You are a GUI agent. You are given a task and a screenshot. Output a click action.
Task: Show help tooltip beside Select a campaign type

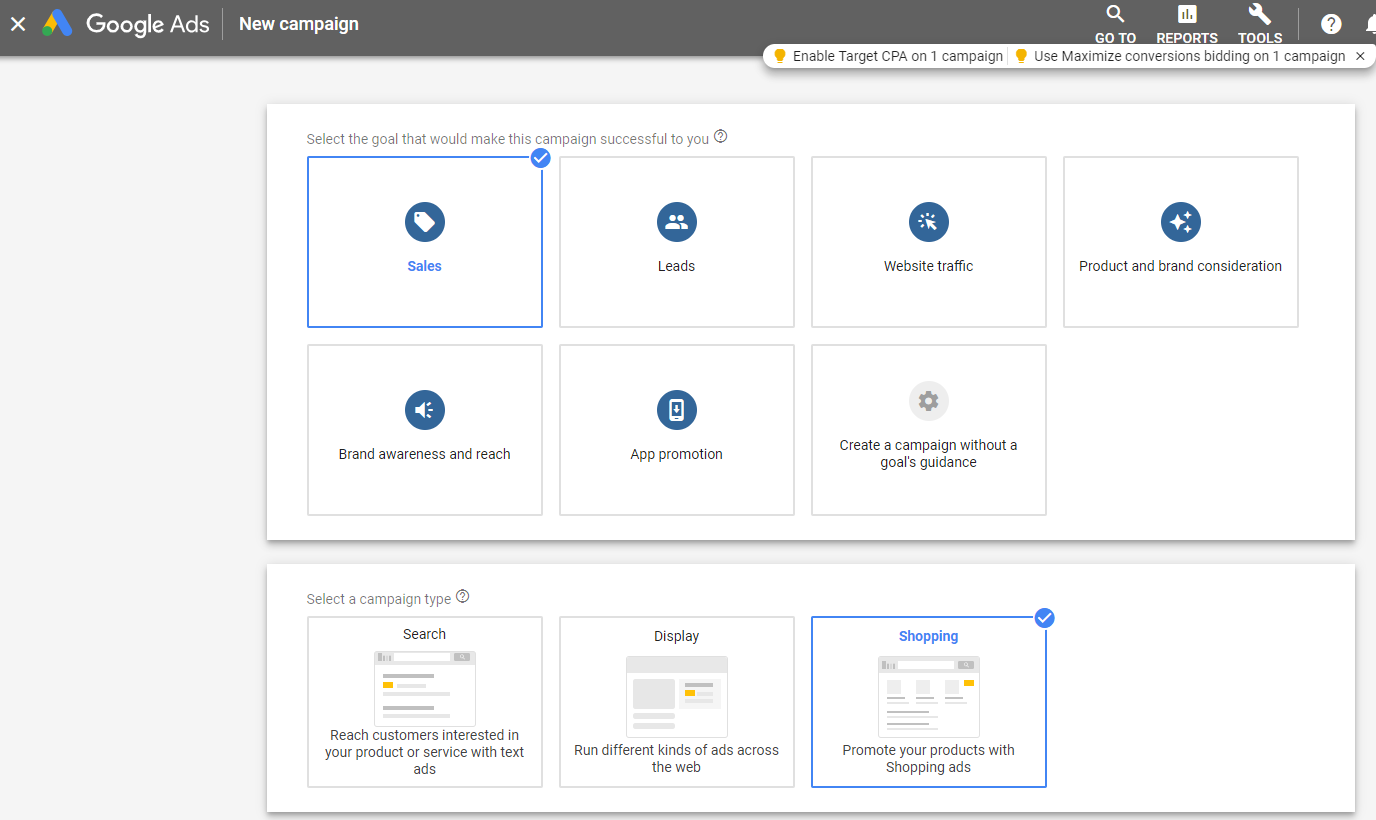462,597
